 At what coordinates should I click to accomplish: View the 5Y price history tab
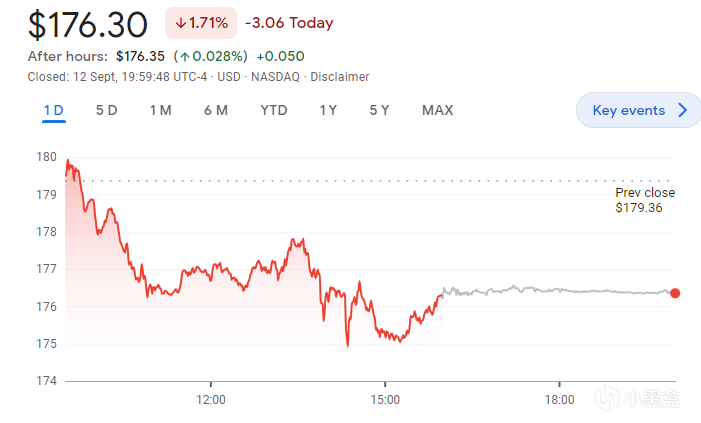click(379, 110)
